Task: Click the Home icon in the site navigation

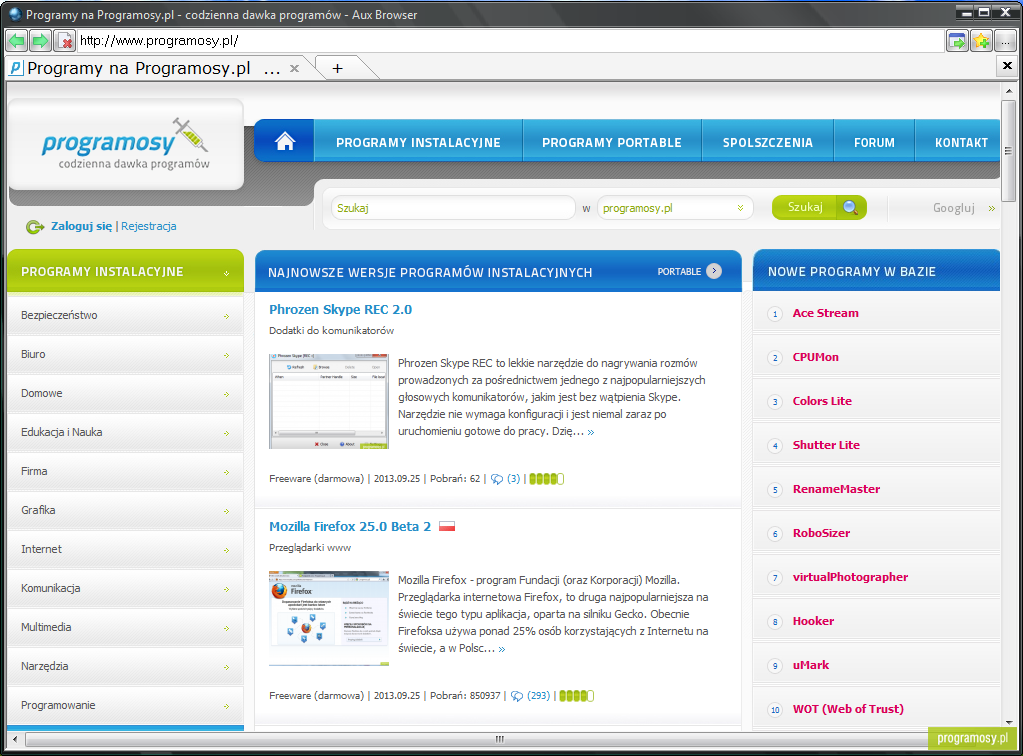Action: coord(284,141)
